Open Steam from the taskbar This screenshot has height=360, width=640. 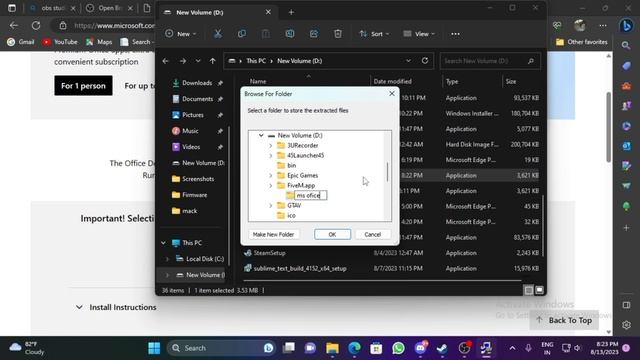pos(442,348)
